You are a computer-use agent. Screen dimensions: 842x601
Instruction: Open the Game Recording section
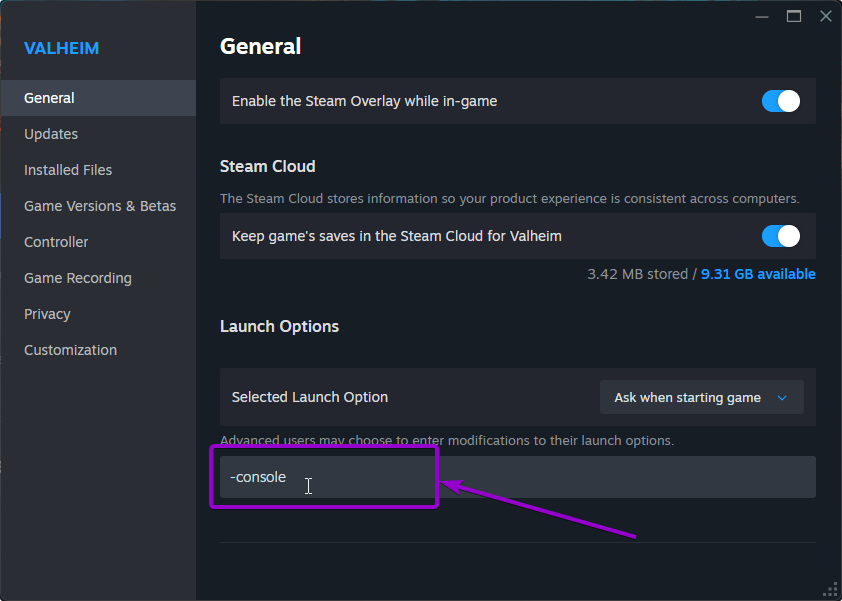point(98,278)
